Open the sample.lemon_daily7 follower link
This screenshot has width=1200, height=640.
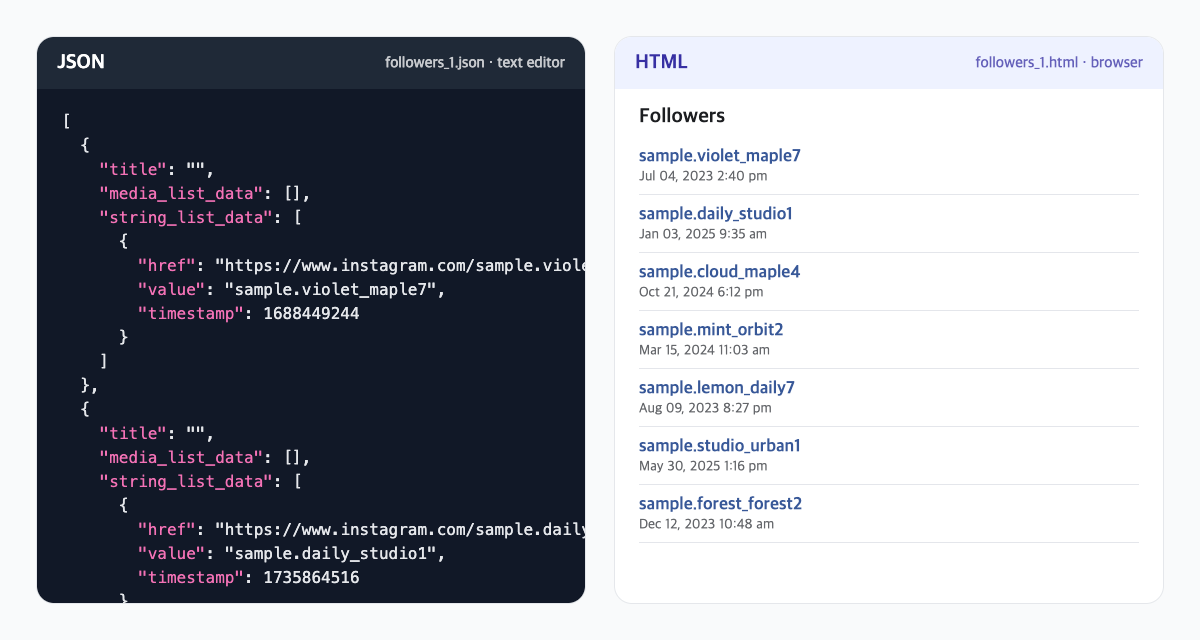716,388
